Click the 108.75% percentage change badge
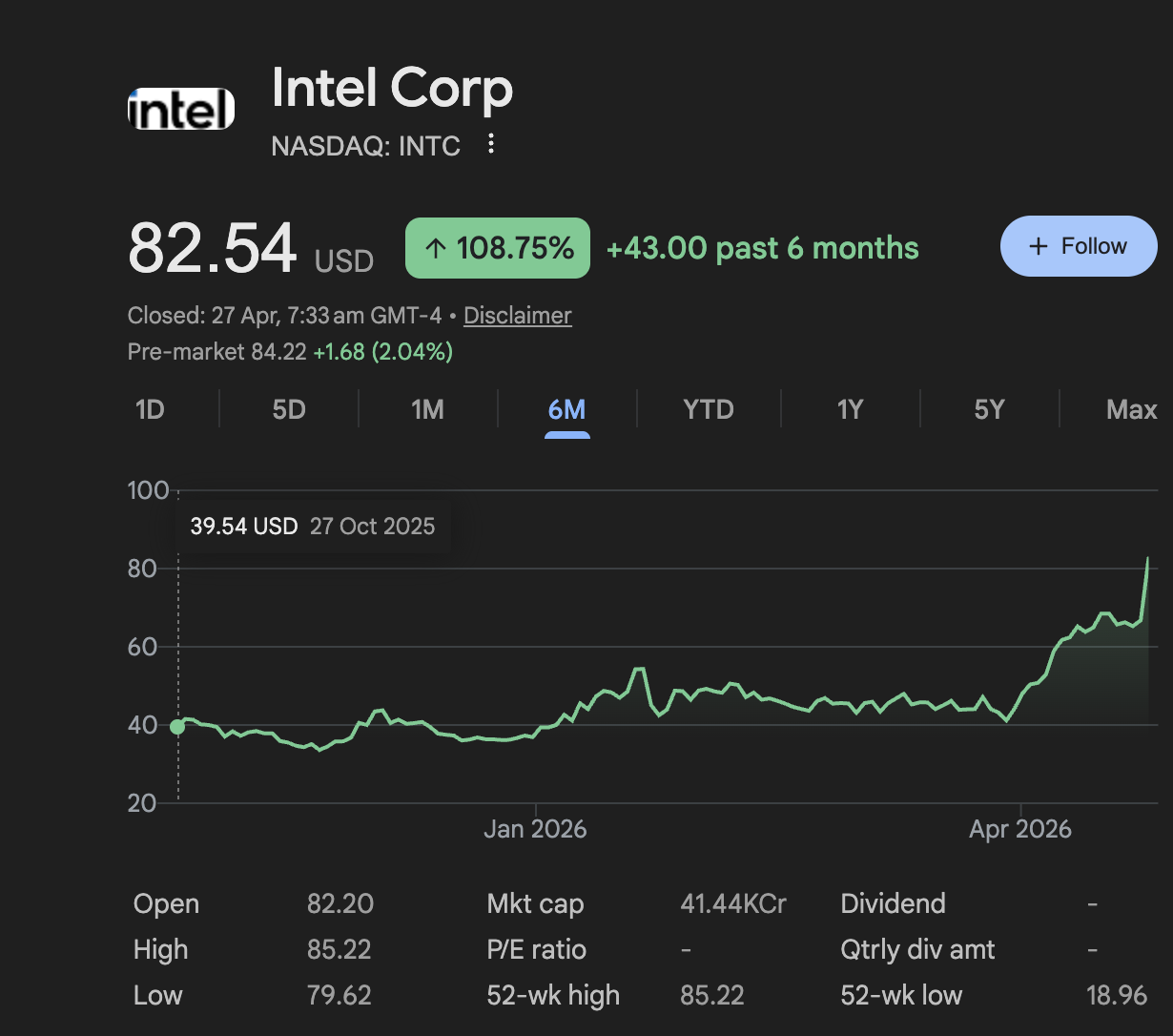Image resolution: width=1173 pixels, height=1036 pixels. click(497, 247)
